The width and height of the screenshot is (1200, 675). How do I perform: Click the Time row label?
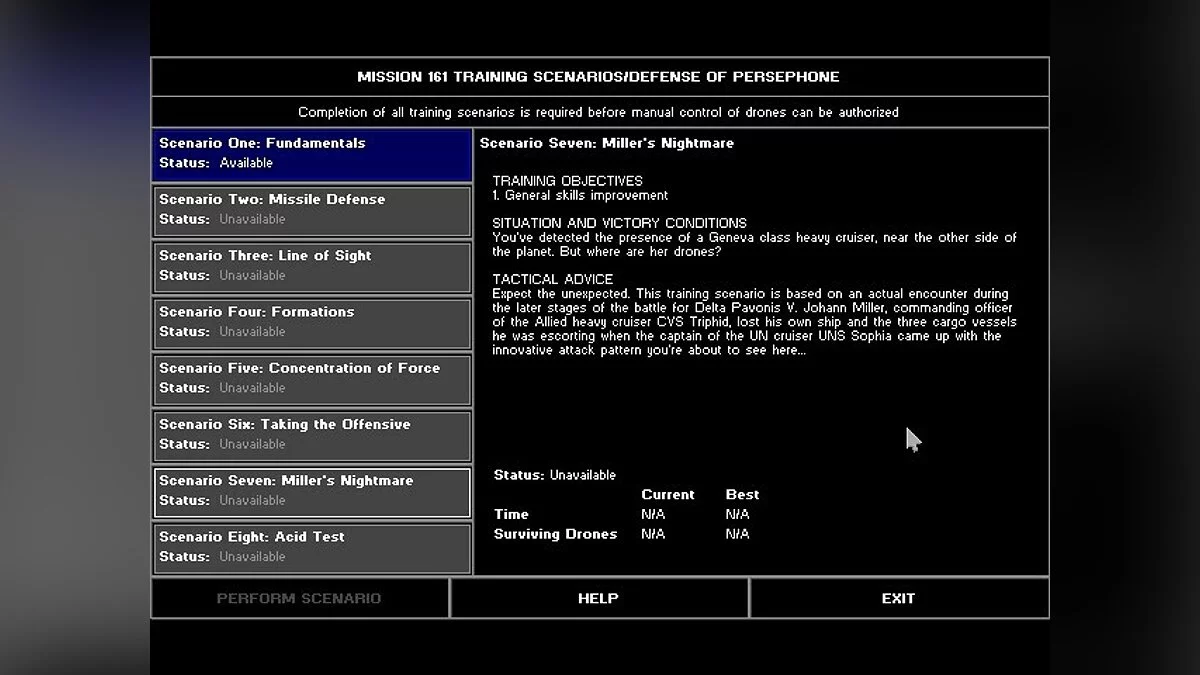click(511, 514)
